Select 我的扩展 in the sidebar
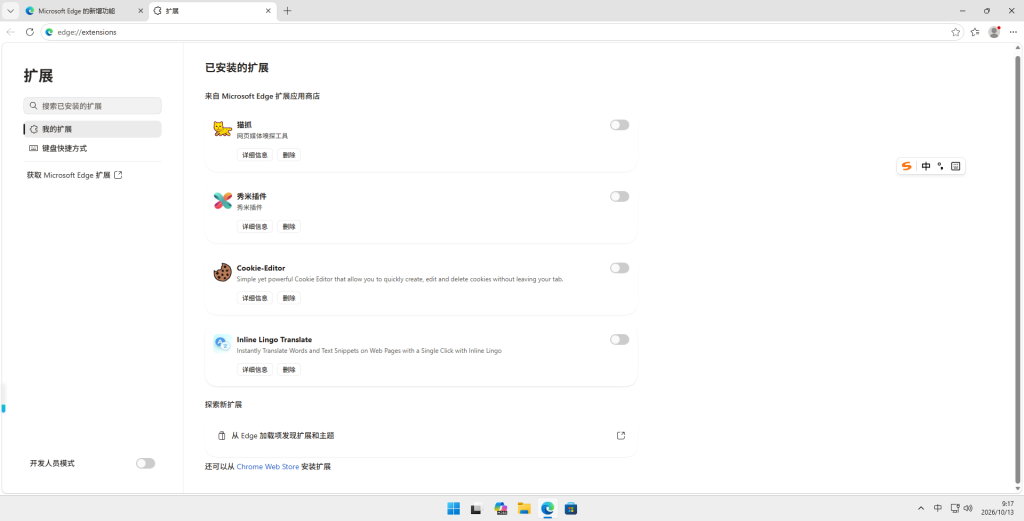The image size is (1024, 521). pos(92,129)
